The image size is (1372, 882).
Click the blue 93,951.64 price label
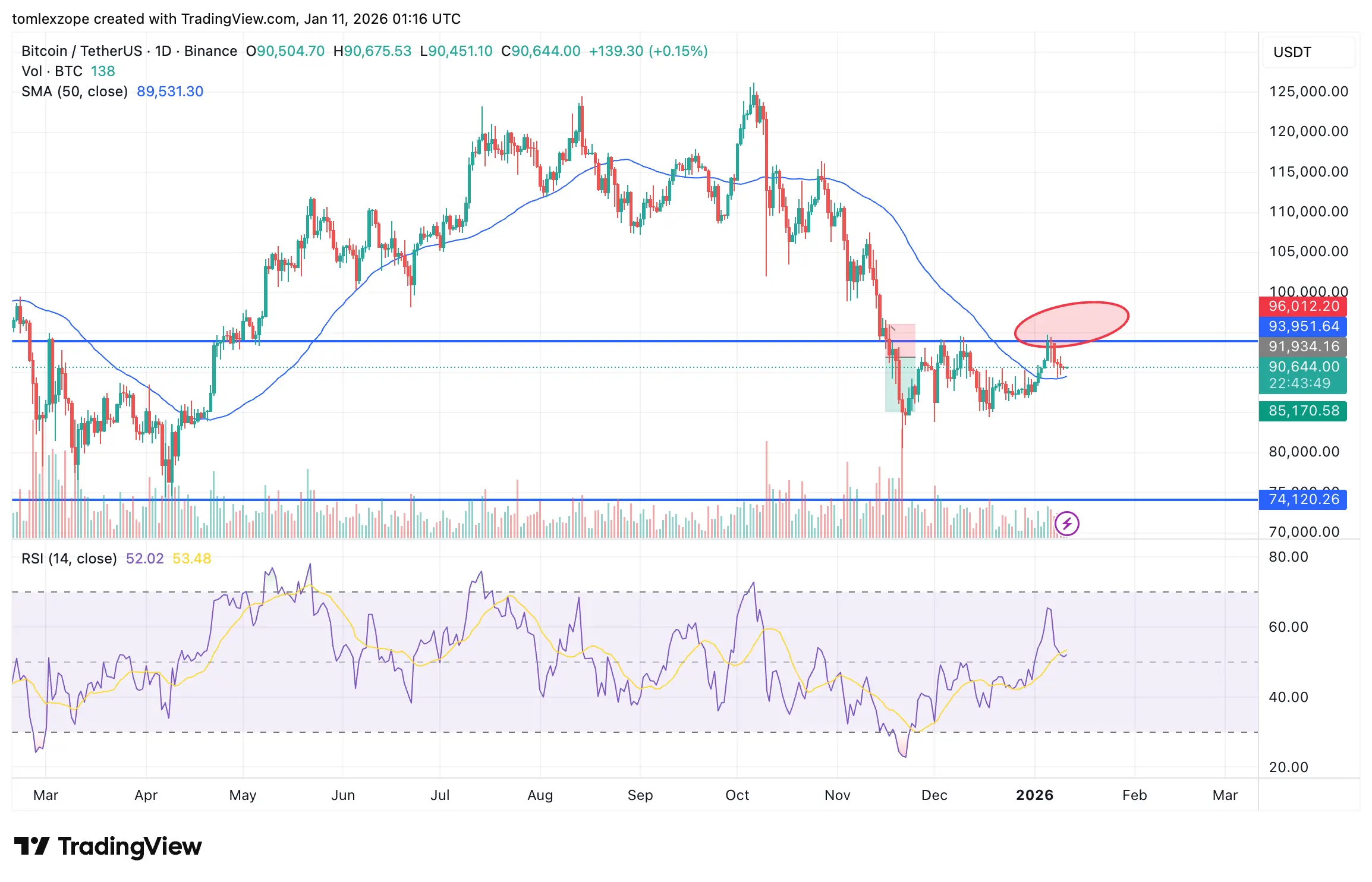coord(1303,326)
